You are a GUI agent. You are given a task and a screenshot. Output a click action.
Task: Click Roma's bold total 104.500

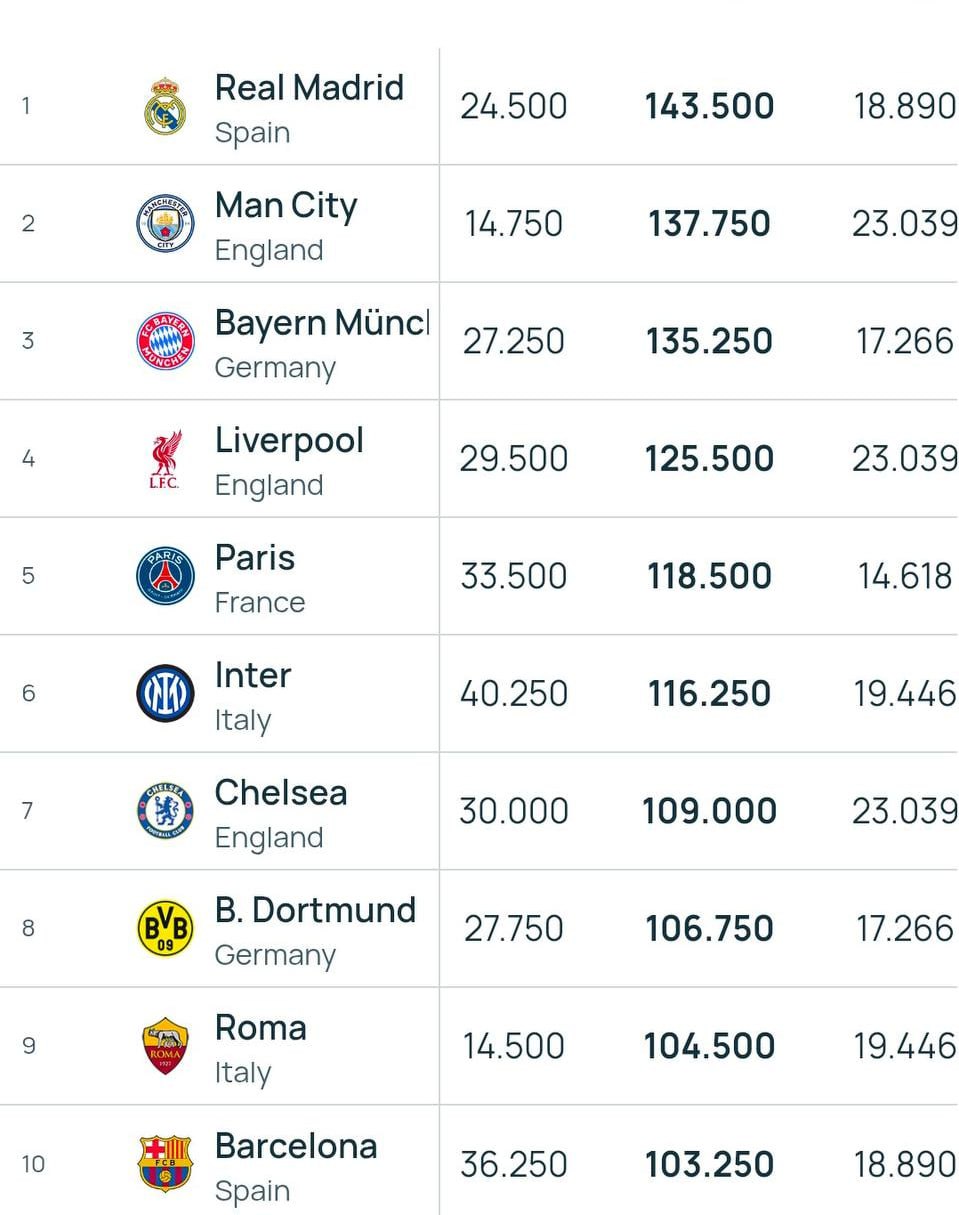point(709,1047)
